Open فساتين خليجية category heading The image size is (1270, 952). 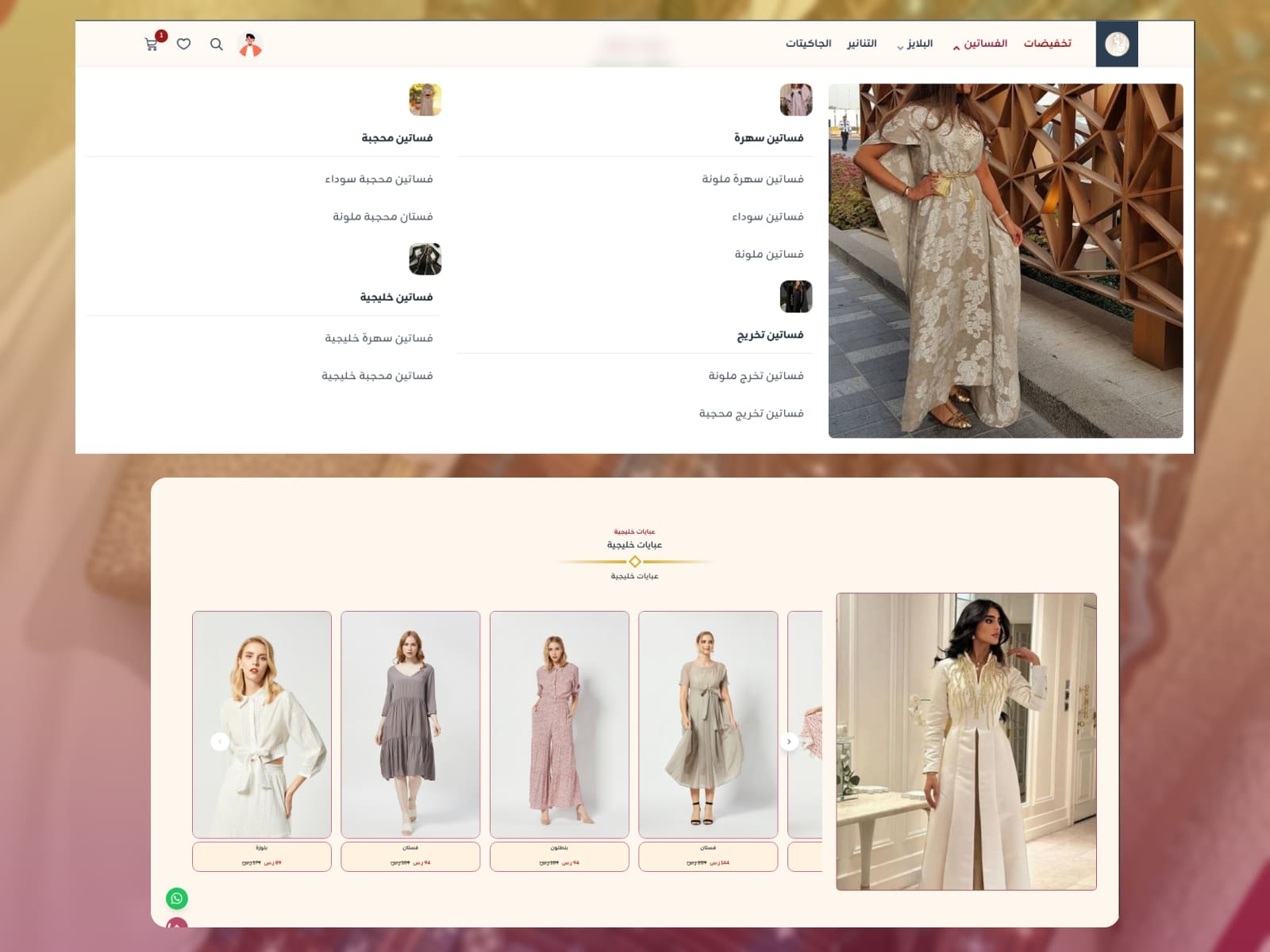click(396, 297)
